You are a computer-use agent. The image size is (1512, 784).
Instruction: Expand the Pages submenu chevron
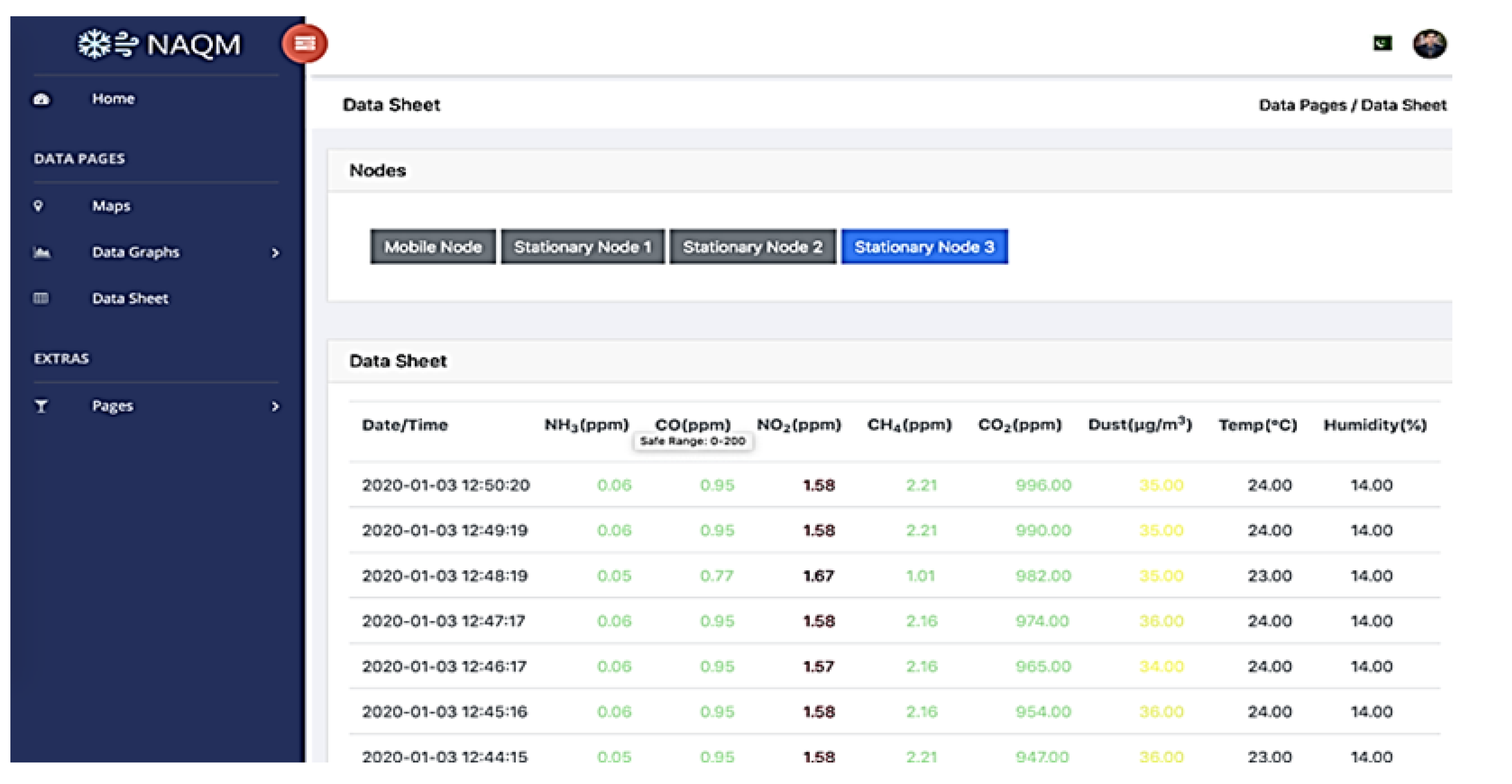[x=275, y=406]
